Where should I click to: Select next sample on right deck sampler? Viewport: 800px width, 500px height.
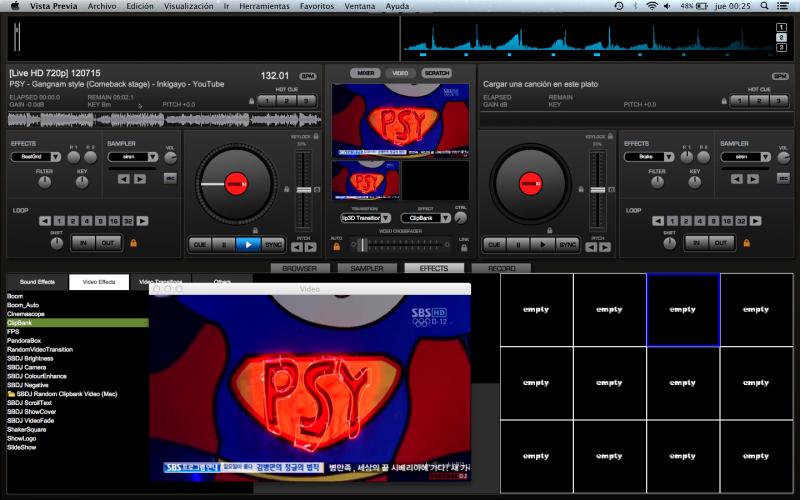click(753, 179)
